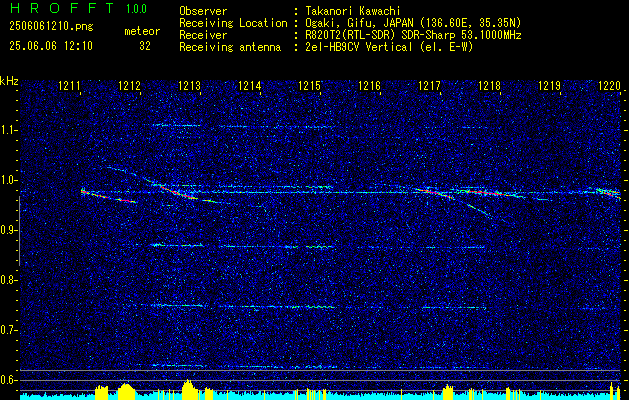The width and height of the screenshot is (629, 400).
Task: Click the Receiver field label
Action: tap(203, 35)
